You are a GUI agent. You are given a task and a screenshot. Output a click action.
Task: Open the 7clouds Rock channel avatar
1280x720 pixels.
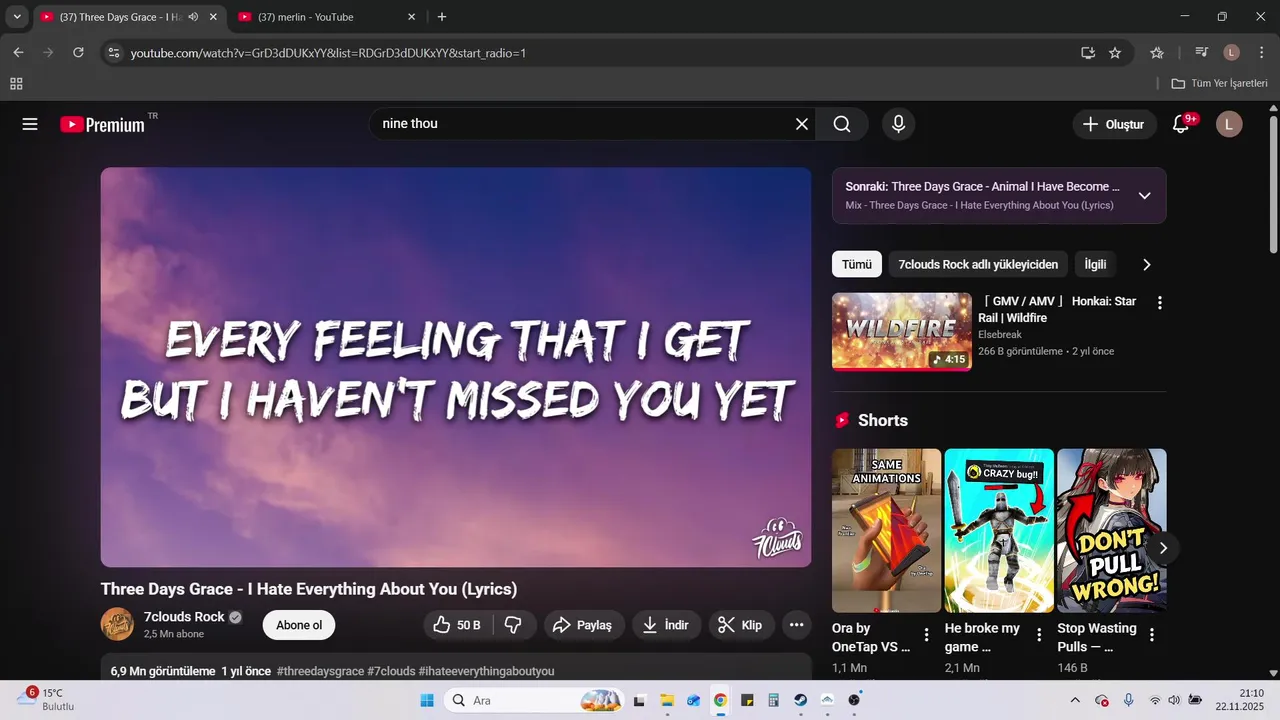tap(117, 624)
